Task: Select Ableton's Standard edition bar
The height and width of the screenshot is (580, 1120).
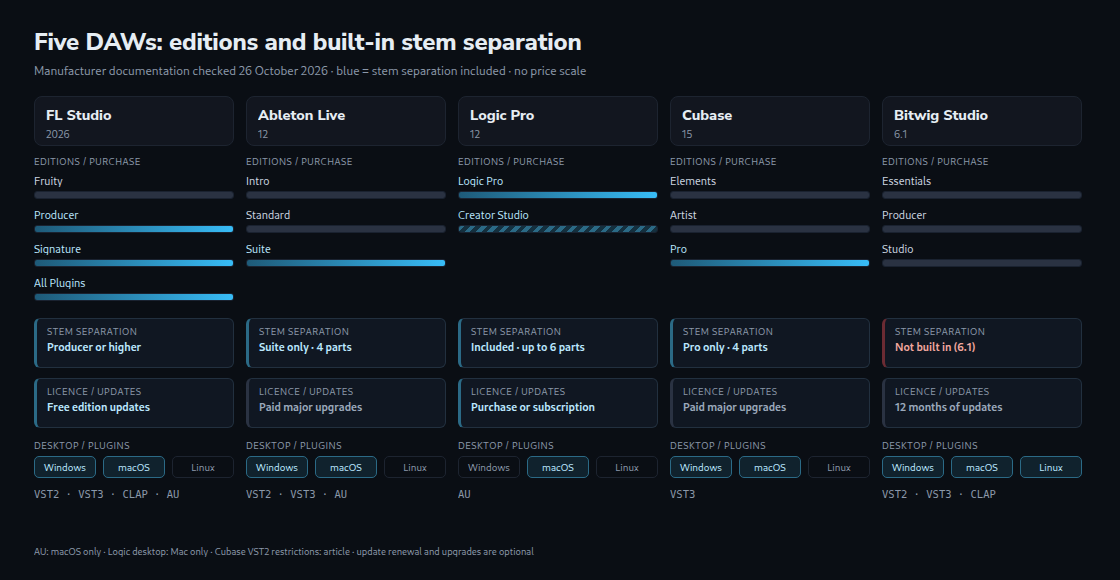Action: [346, 229]
